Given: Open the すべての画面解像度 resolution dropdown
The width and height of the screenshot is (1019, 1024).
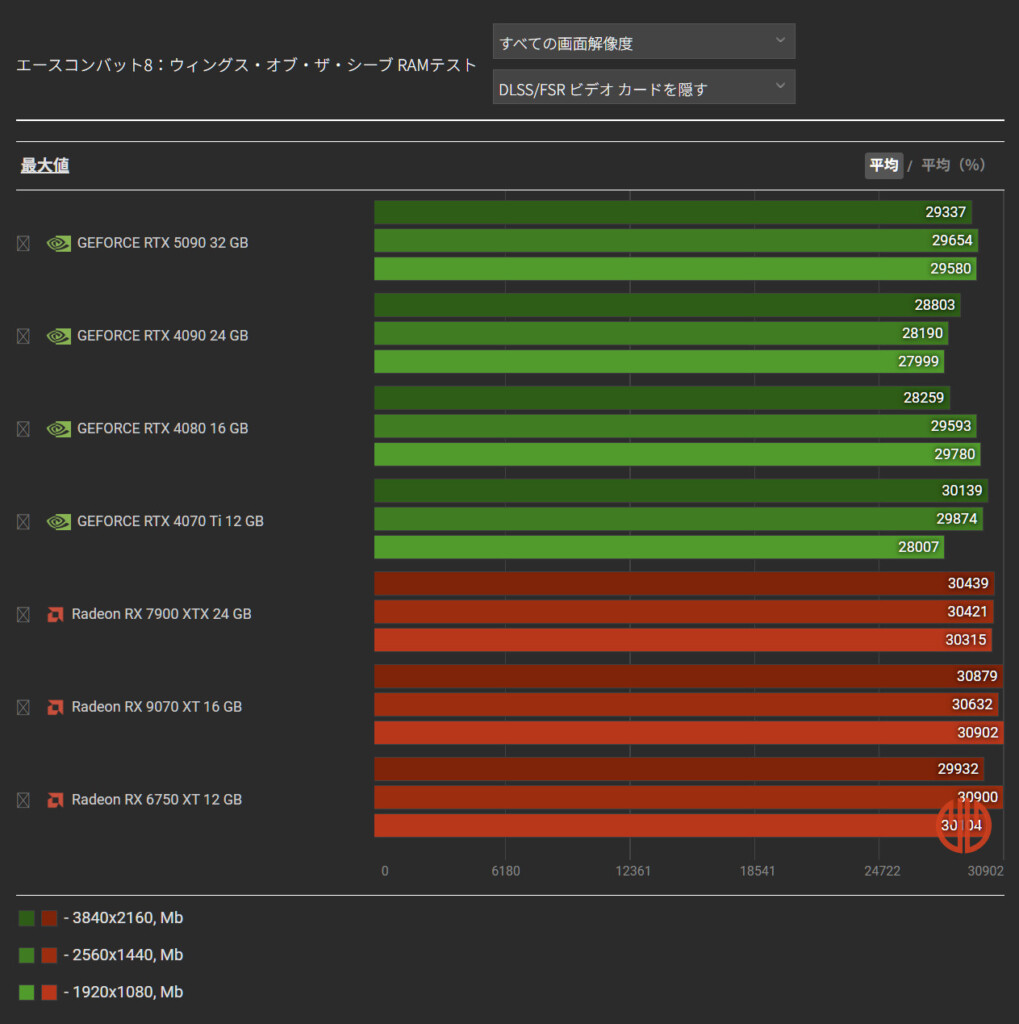Looking at the screenshot, I should (643, 41).
